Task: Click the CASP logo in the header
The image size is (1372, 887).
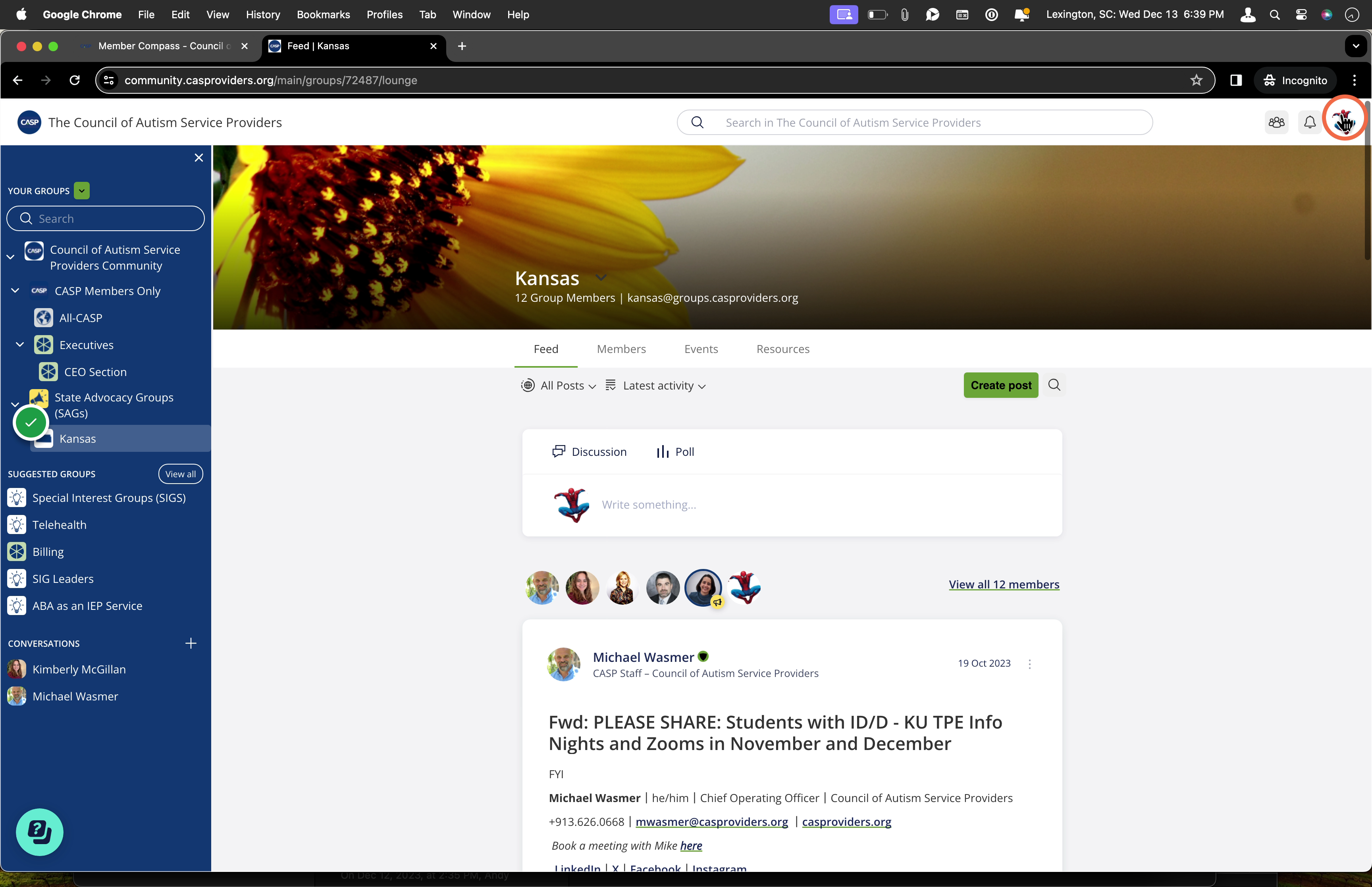Action: tap(29, 122)
